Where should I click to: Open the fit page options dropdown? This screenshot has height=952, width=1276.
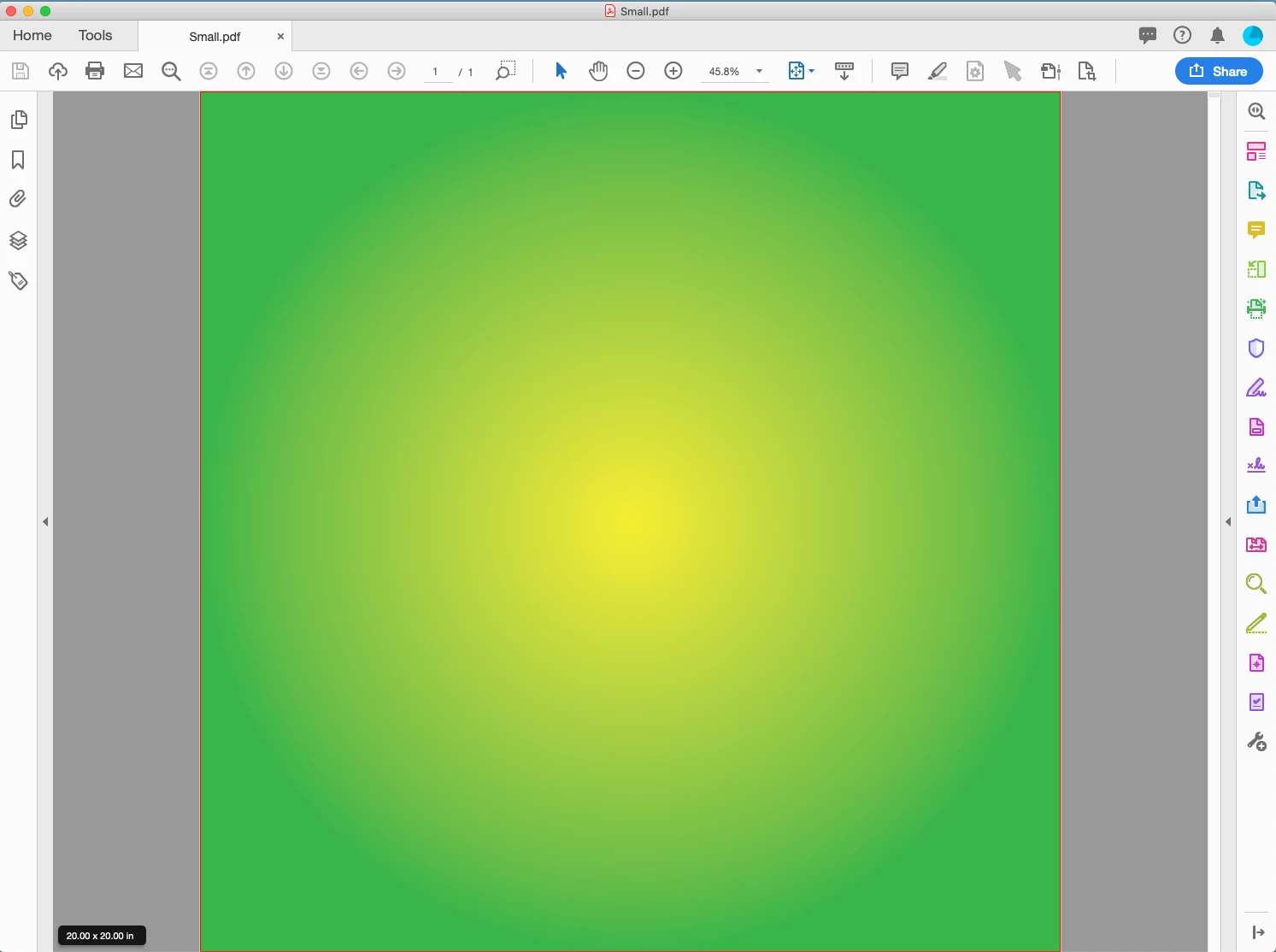pyautogui.click(x=801, y=71)
